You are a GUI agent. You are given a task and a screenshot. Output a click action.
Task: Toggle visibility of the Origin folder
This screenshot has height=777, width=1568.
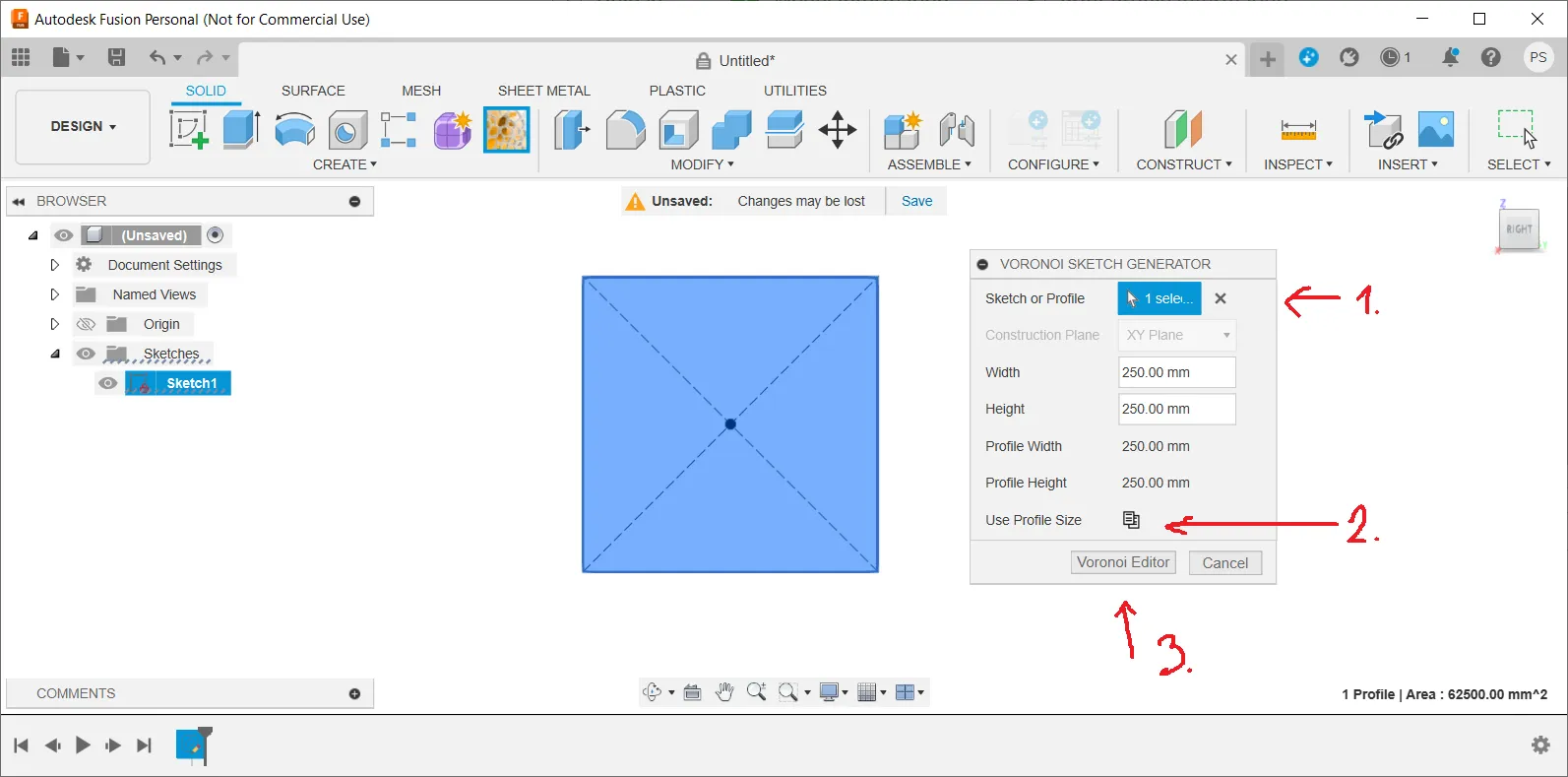pos(87,324)
